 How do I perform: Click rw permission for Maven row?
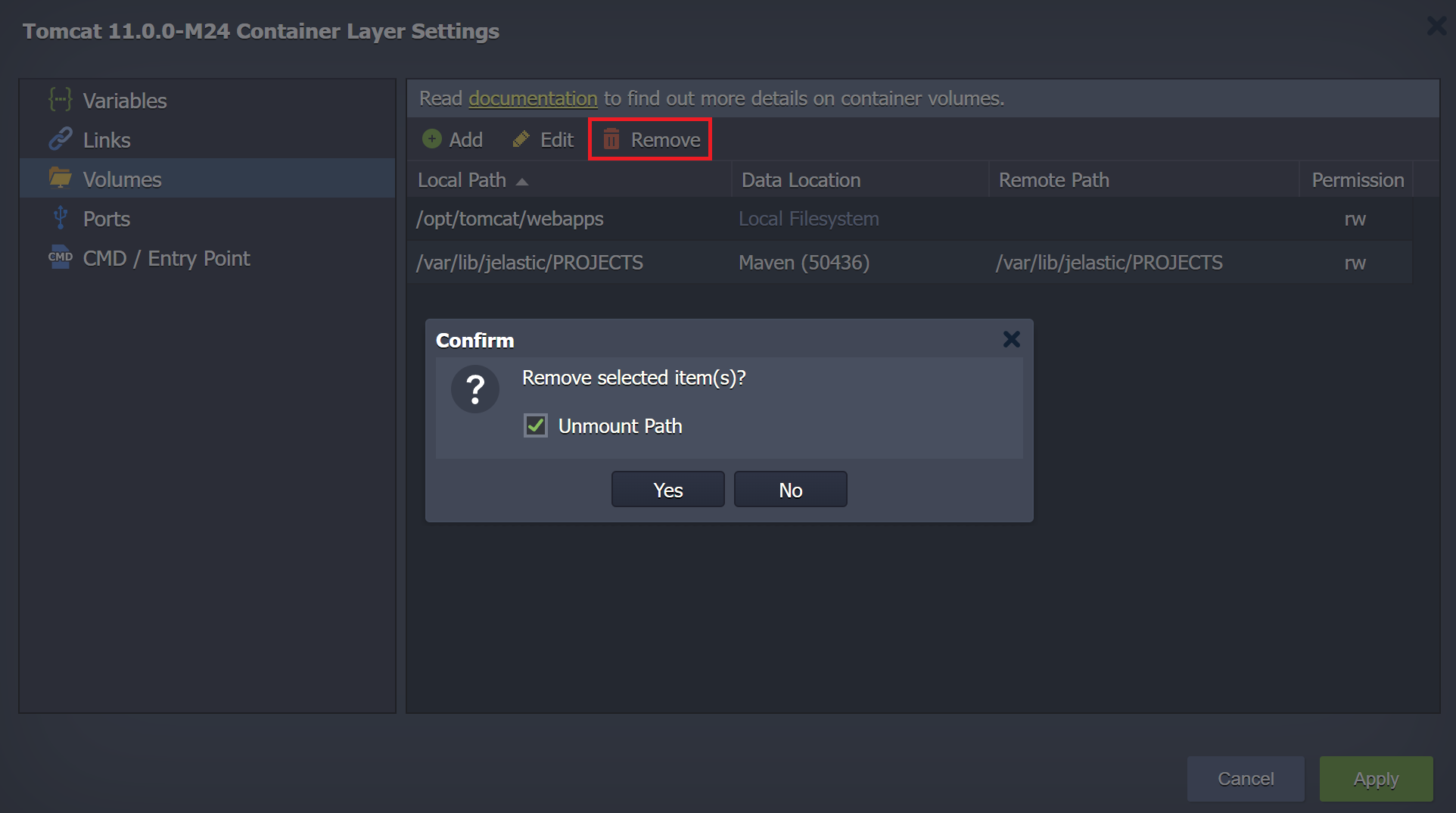[1355, 263]
